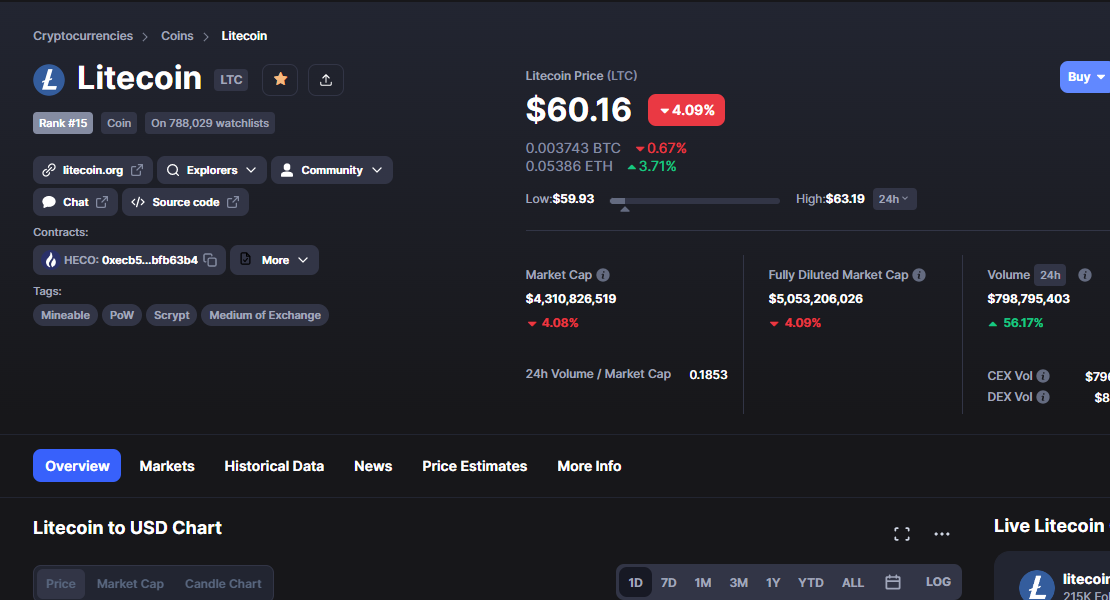1110x600 pixels.
Task: Click the Rank #15 badge
Action: pos(63,123)
